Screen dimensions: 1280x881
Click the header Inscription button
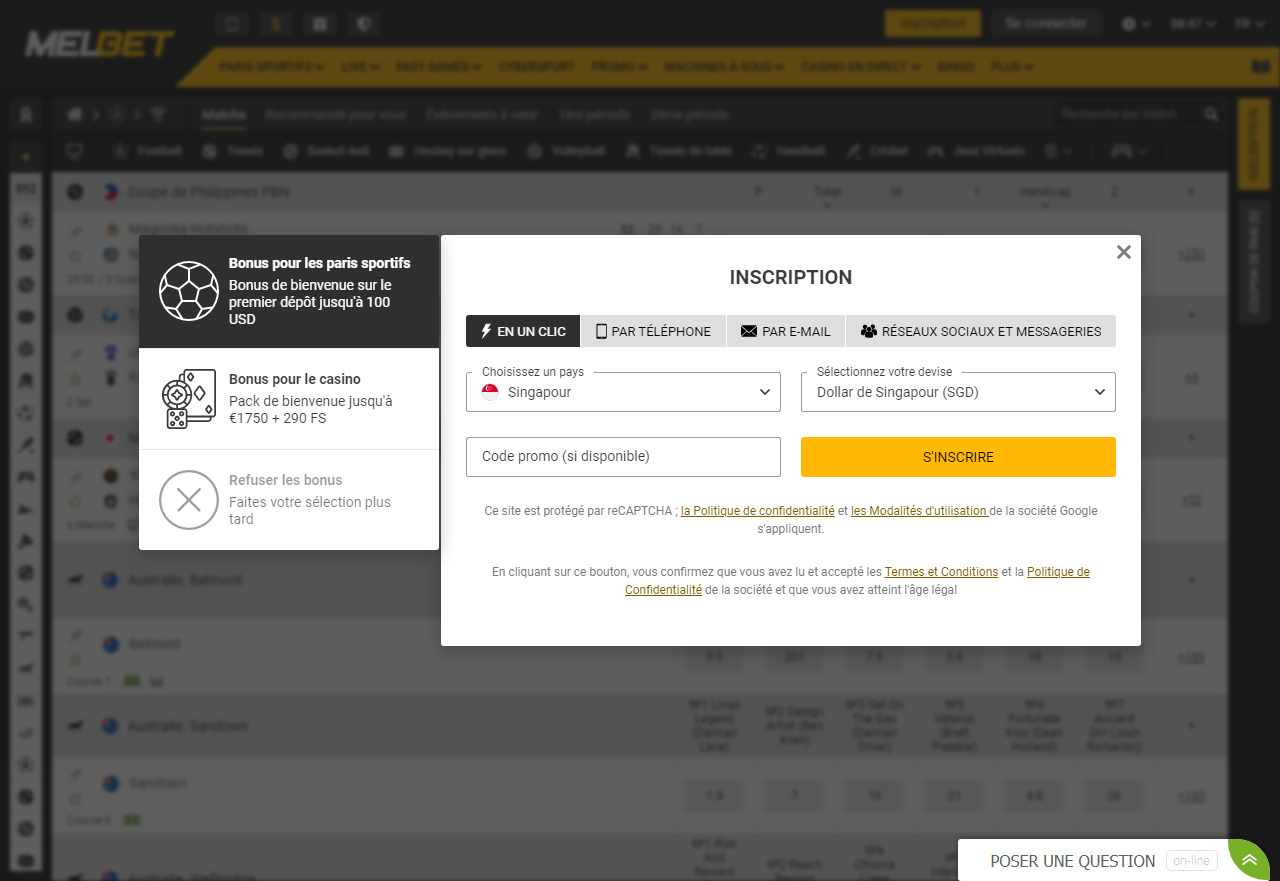pos(933,24)
